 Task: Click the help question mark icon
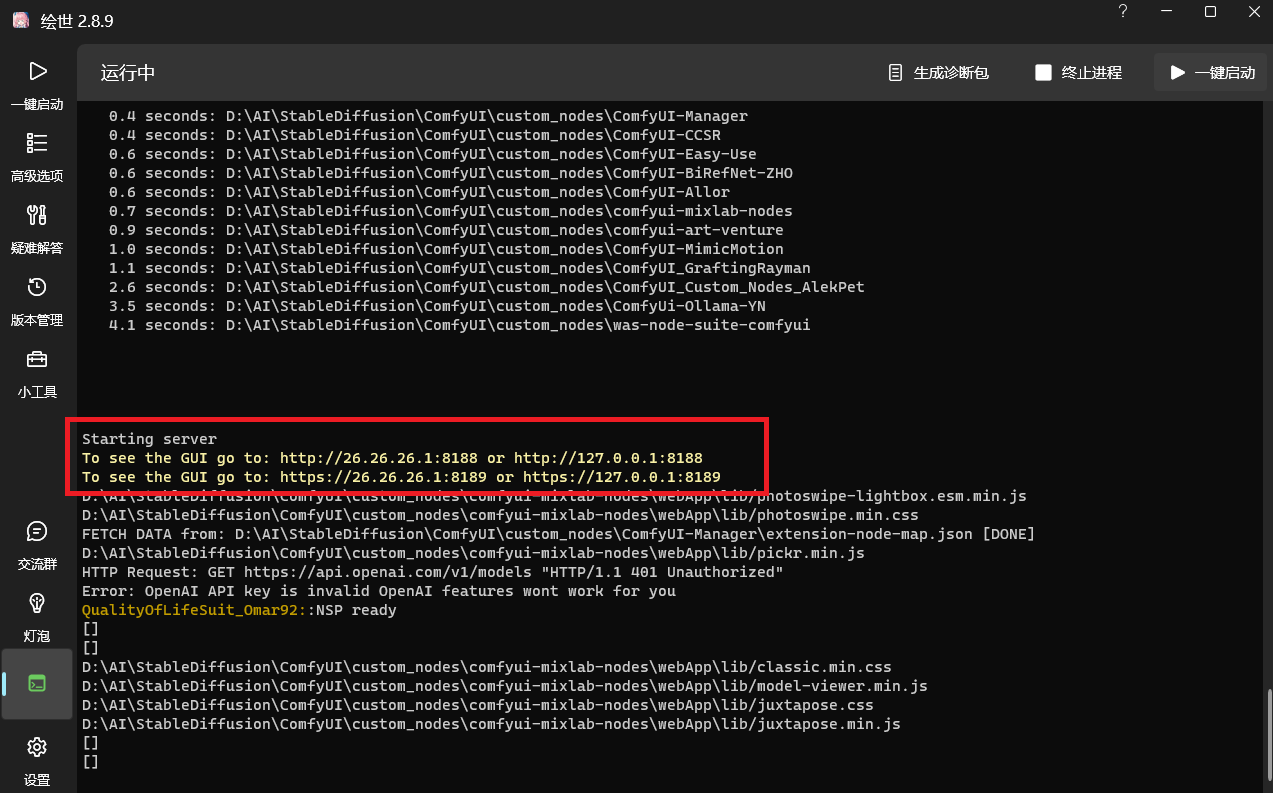[1123, 12]
